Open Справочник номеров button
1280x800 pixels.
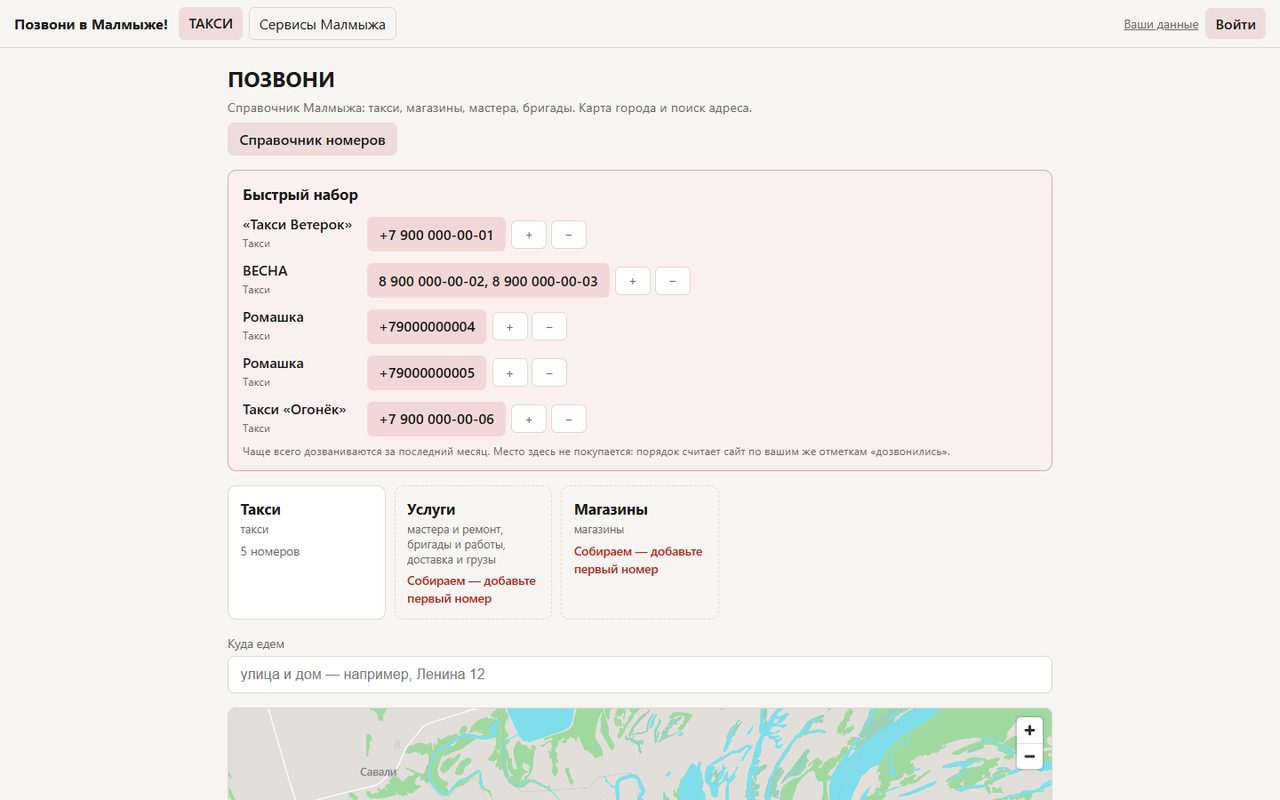pos(312,140)
